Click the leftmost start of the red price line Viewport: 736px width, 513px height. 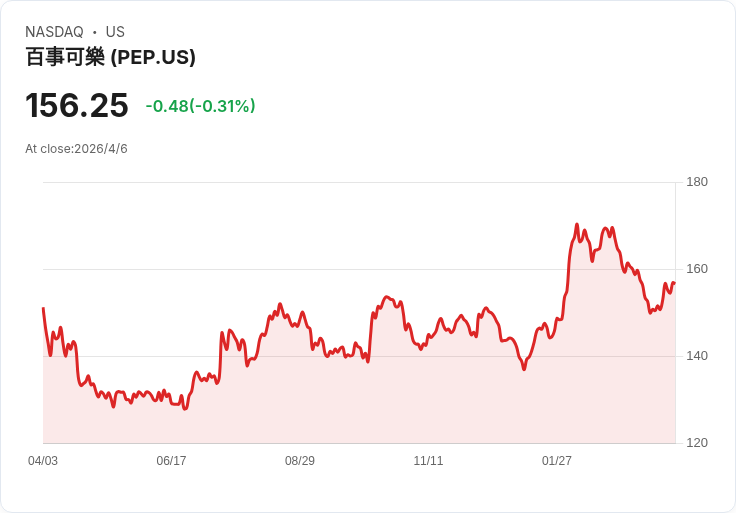coord(43,309)
